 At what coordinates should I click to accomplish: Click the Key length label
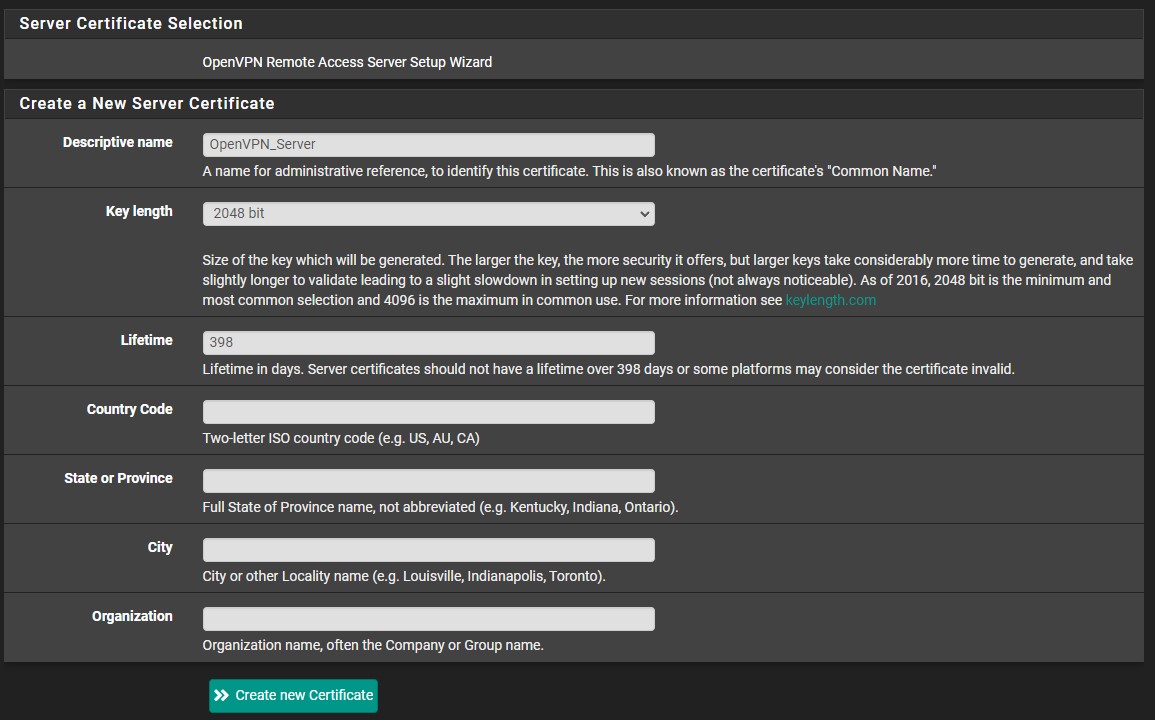click(139, 212)
